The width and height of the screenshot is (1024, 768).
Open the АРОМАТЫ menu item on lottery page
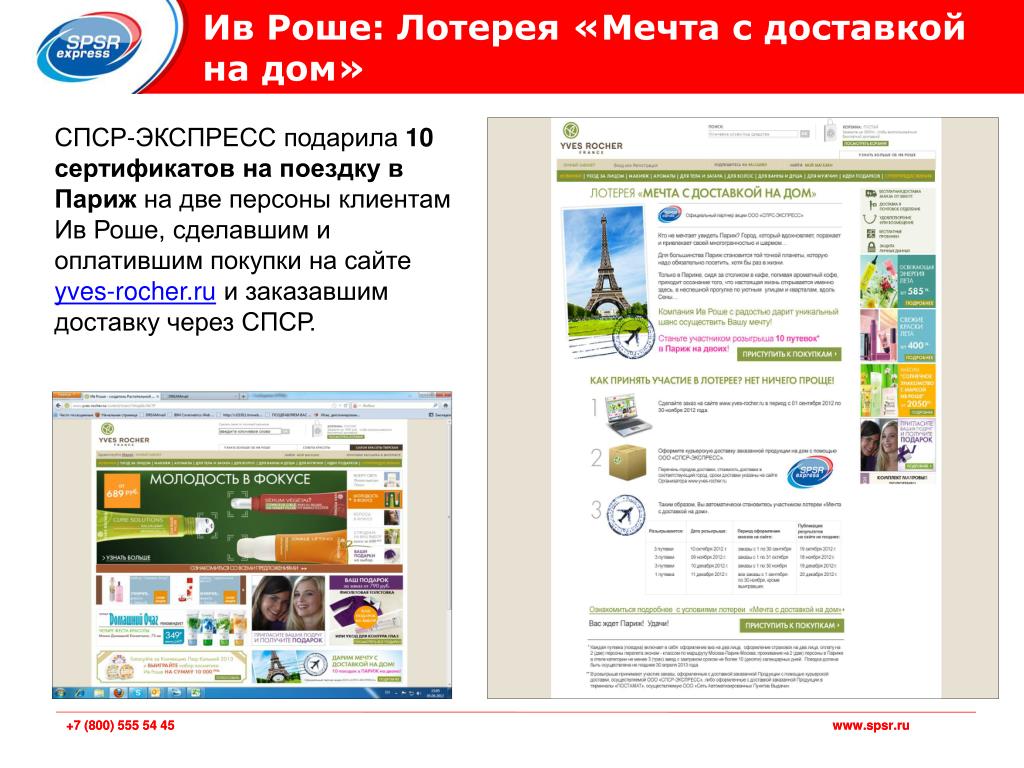664,176
